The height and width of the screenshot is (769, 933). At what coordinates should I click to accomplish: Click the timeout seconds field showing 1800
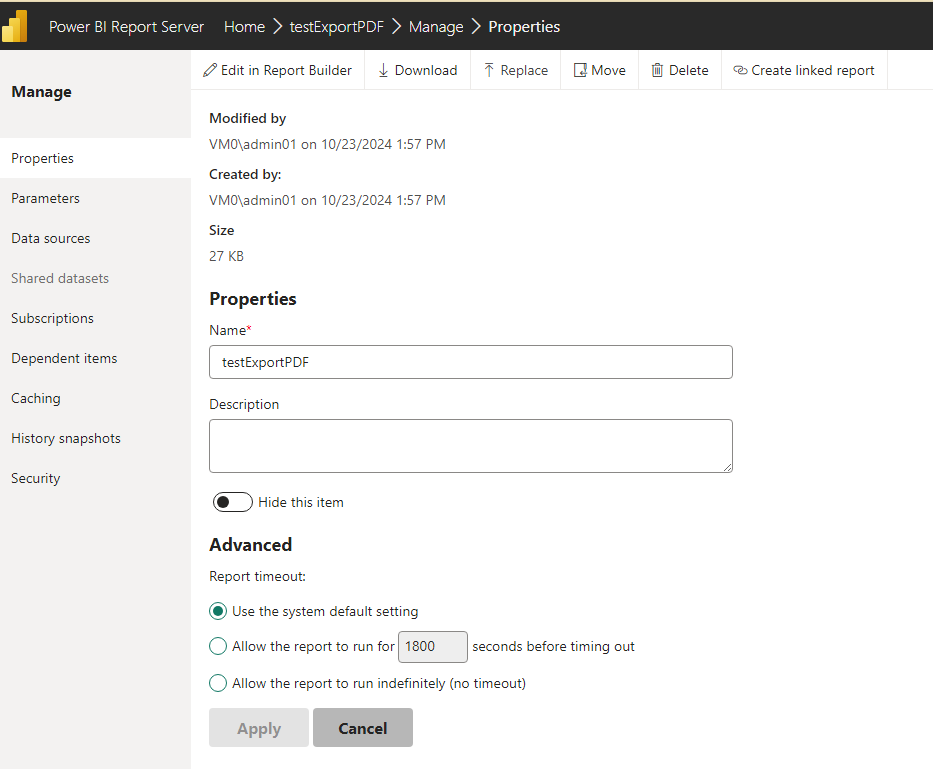click(433, 646)
